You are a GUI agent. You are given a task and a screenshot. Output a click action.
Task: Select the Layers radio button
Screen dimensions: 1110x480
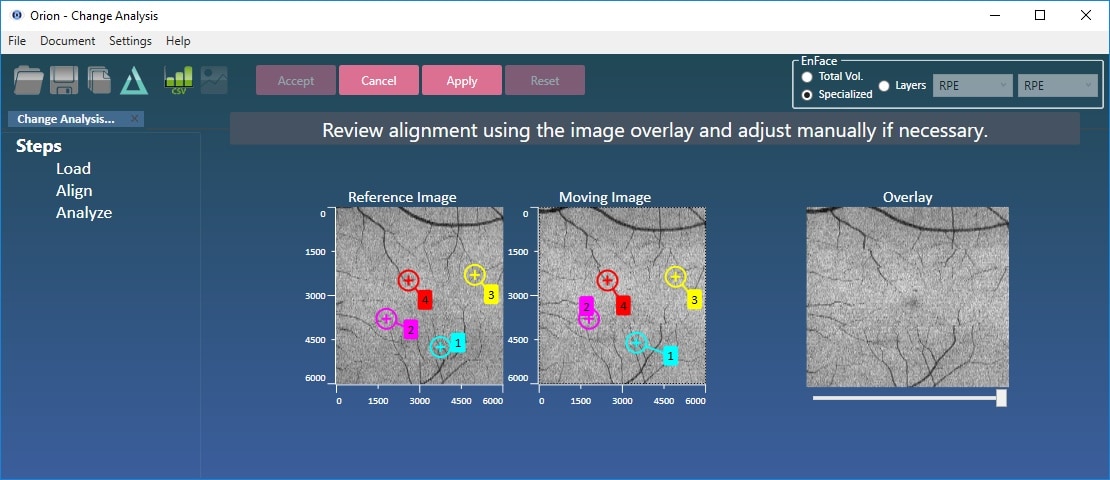pos(883,86)
